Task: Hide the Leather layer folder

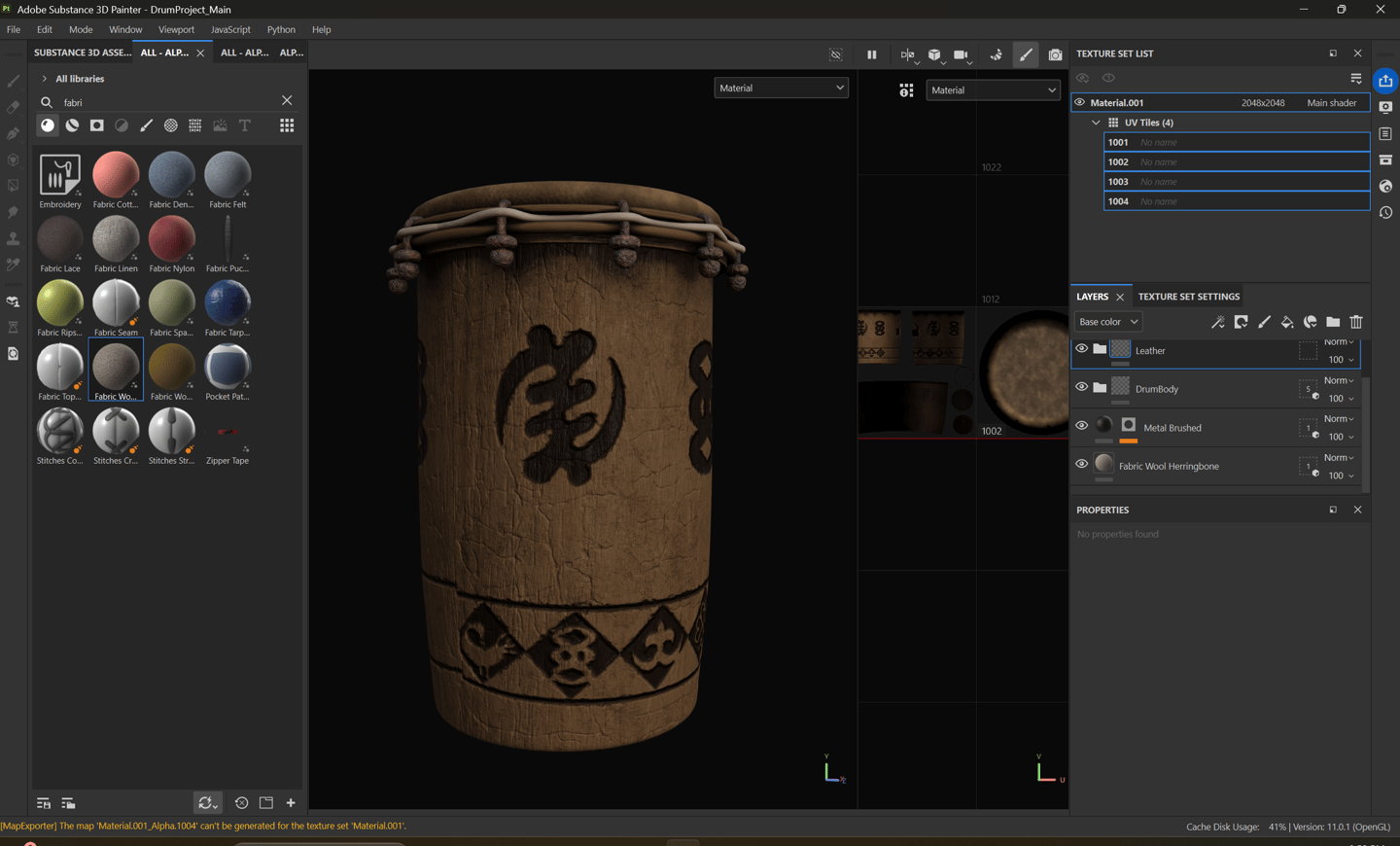Action: point(1081,349)
